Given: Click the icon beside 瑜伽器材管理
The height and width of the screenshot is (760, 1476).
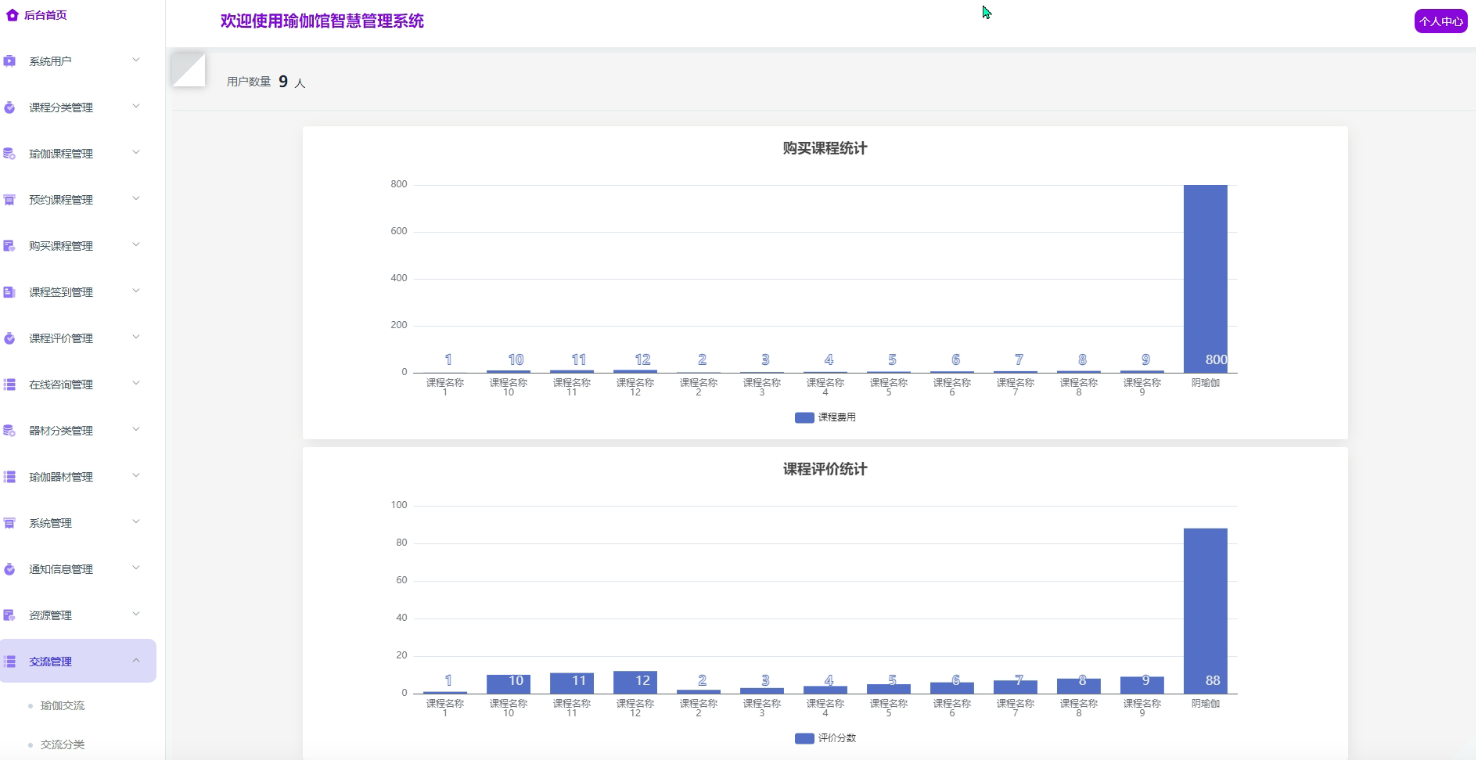Looking at the screenshot, I should (x=9, y=476).
